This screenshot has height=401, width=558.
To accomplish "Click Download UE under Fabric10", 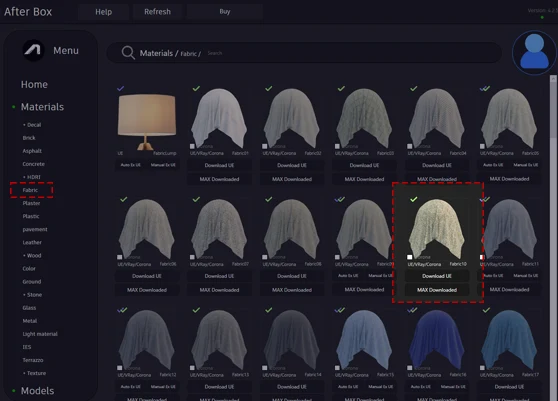I will [x=437, y=276].
